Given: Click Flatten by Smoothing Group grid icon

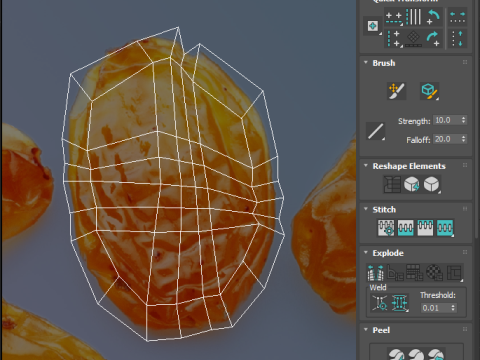Looking at the screenshot, I should (x=414, y=273).
